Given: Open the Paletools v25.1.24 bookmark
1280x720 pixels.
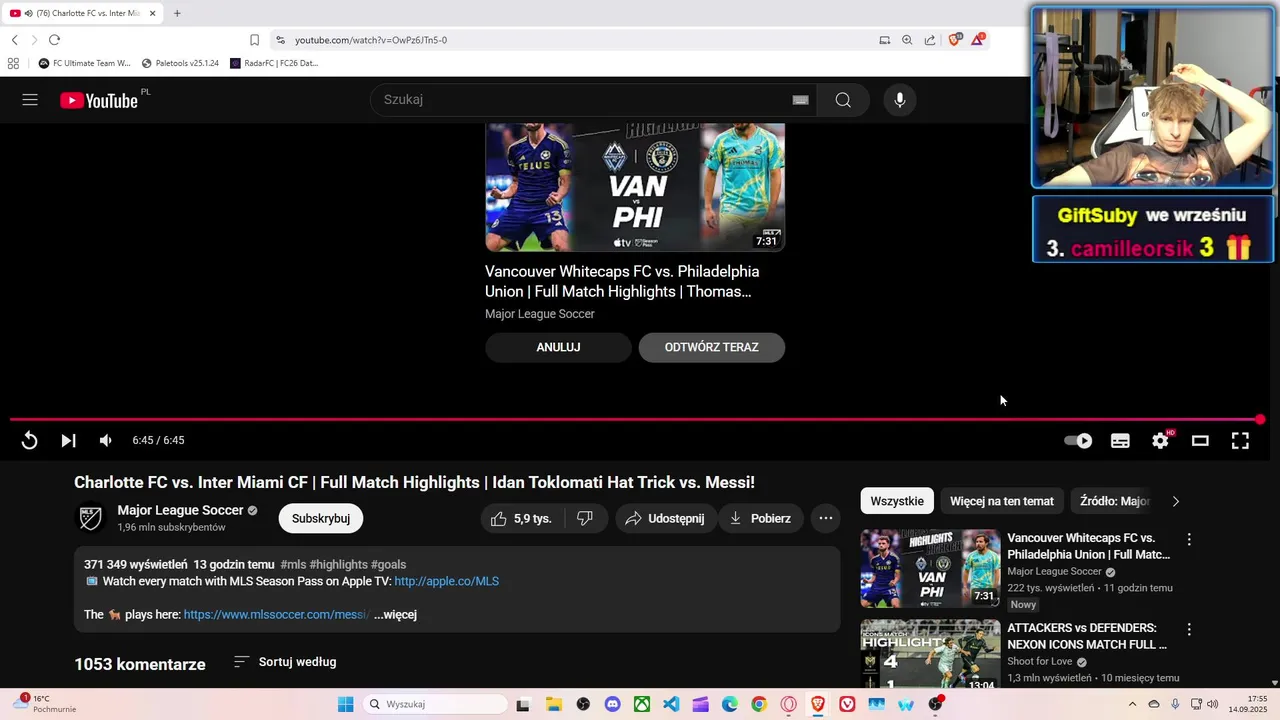Looking at the screenshot, I should [x=180, y=63].
